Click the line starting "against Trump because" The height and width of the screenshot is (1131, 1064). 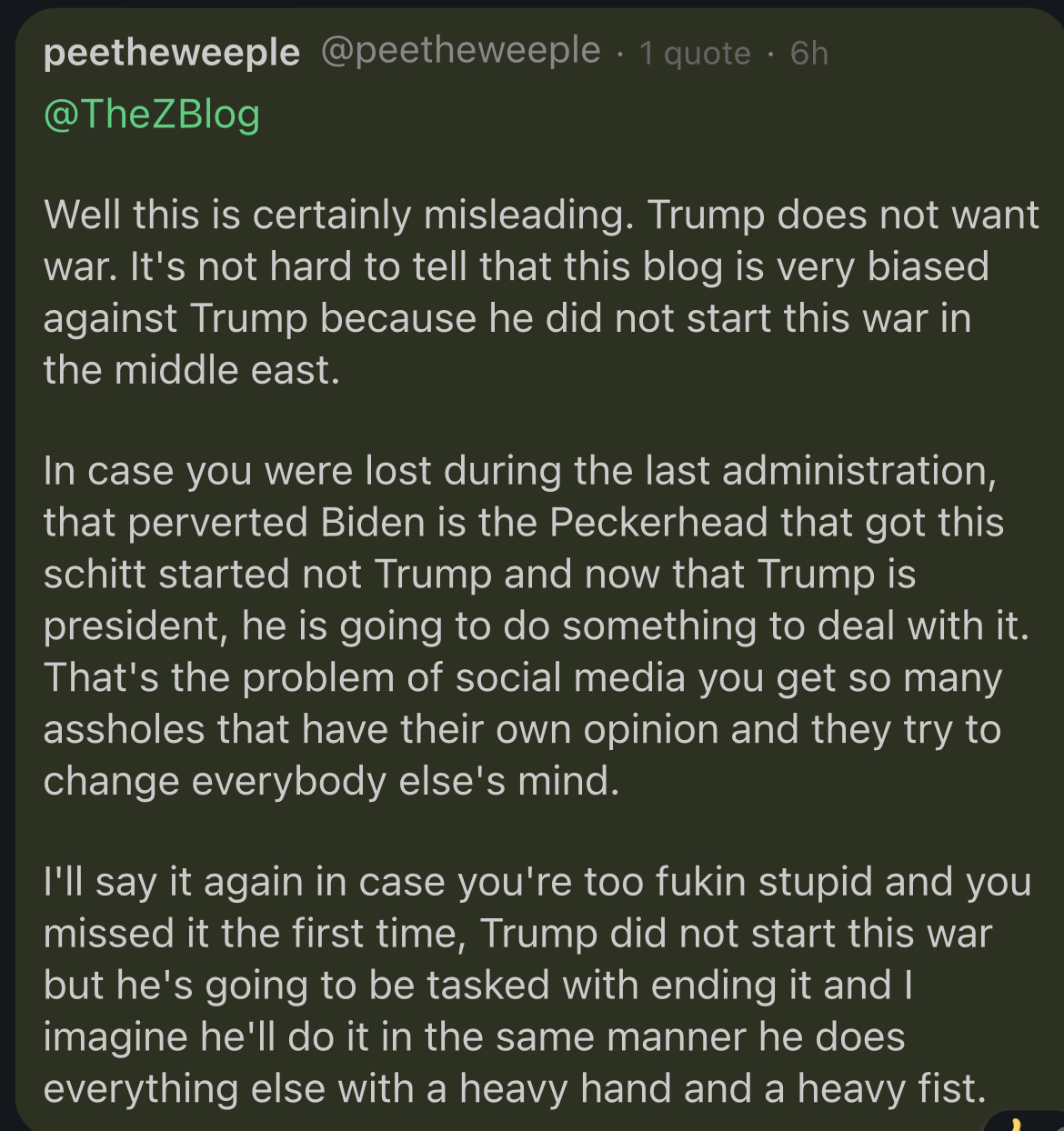click(x=507, y=318)
